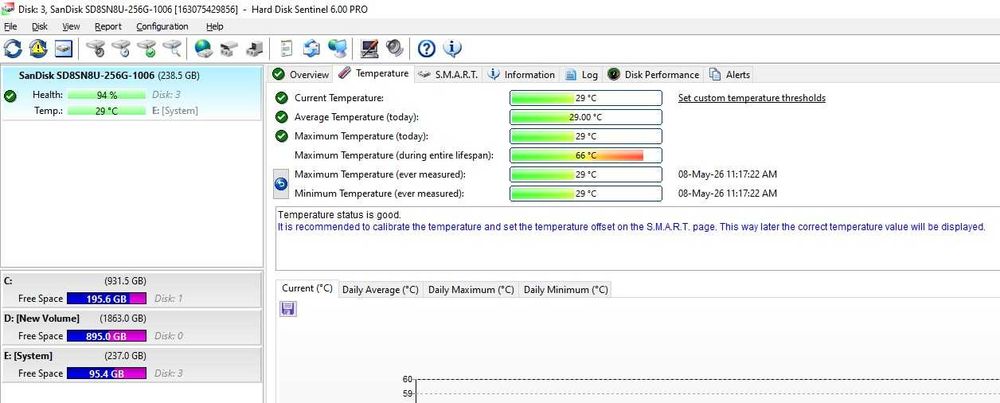Click the two-drives toolbar icon
The width and height of the screenshot is (1000, 403).
(229, 48)
